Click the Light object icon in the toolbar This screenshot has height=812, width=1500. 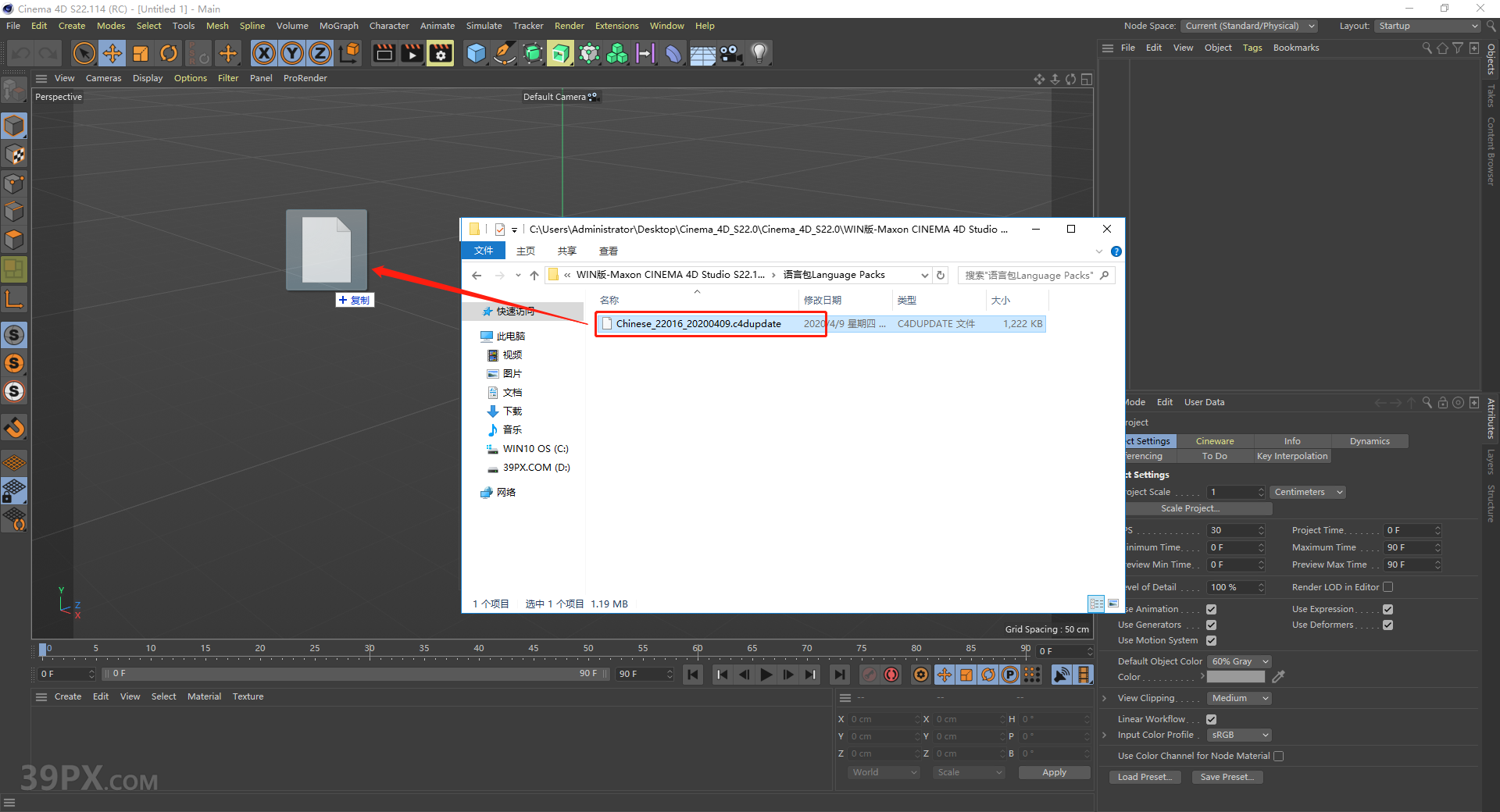(x=758, y=53)
